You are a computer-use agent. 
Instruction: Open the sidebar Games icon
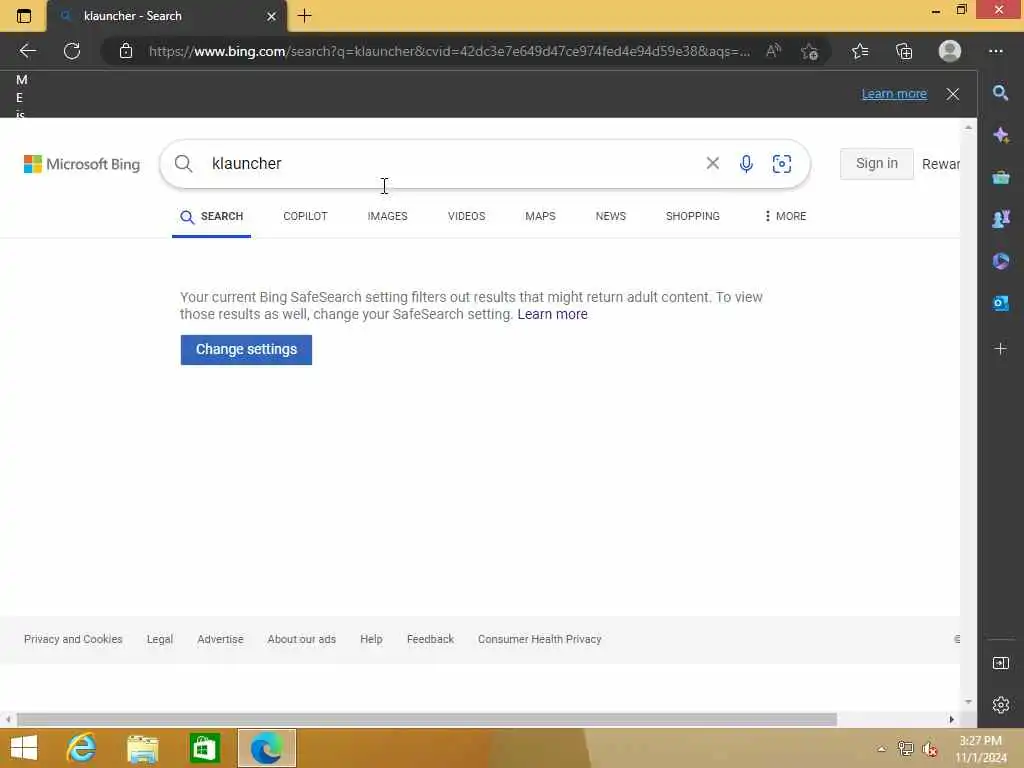tap(1000, 219)
